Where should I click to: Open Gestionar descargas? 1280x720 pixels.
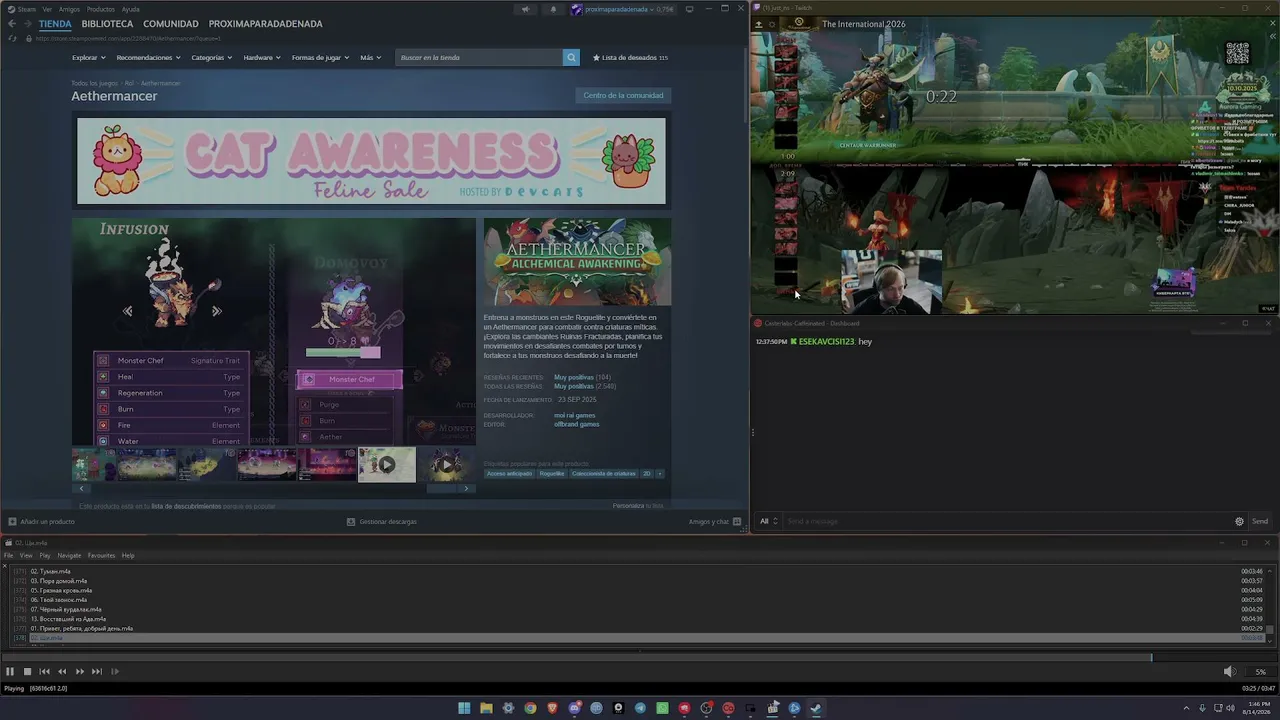(382, 521)
